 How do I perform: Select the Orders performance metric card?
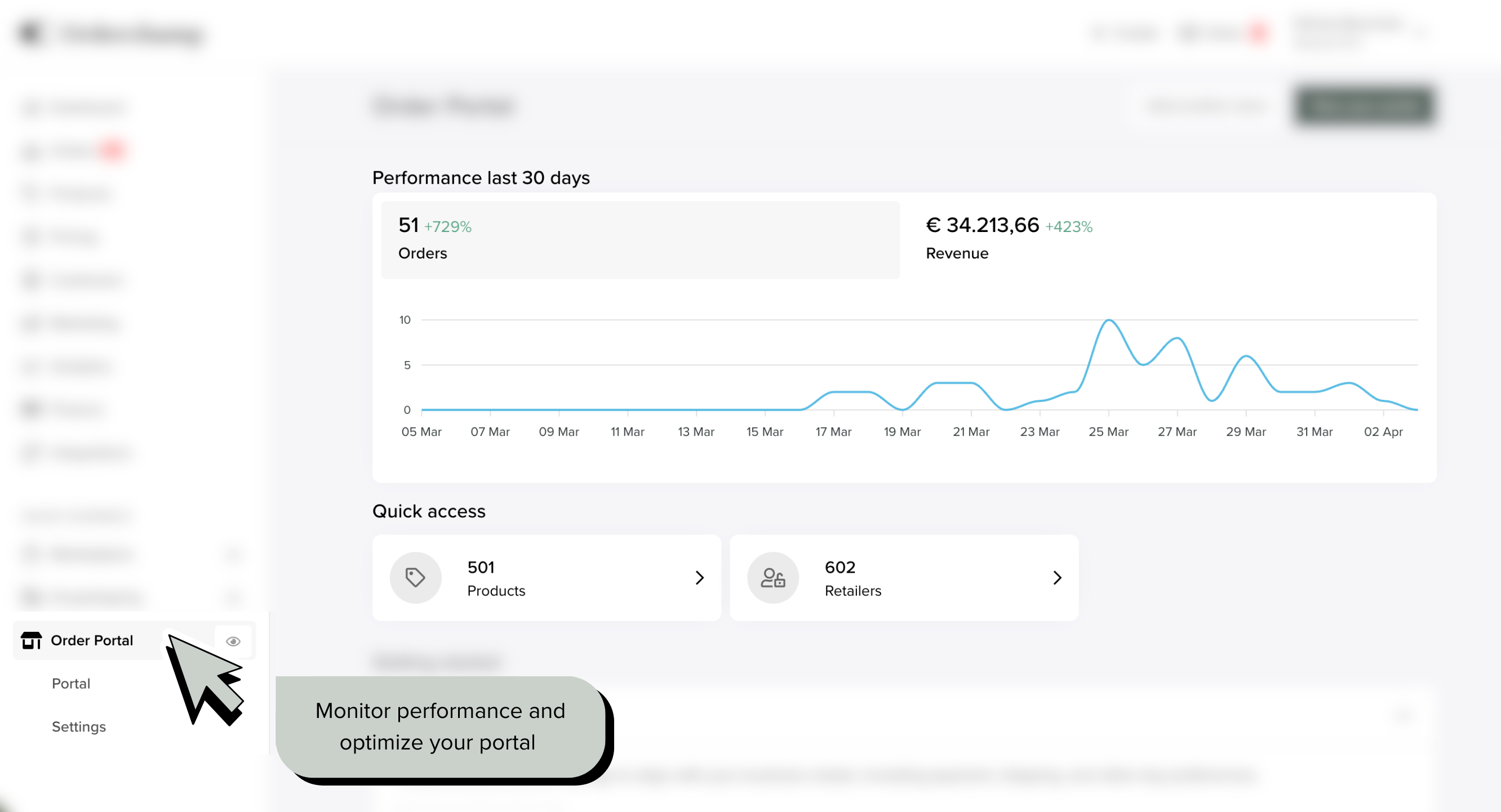pos(640,239)
